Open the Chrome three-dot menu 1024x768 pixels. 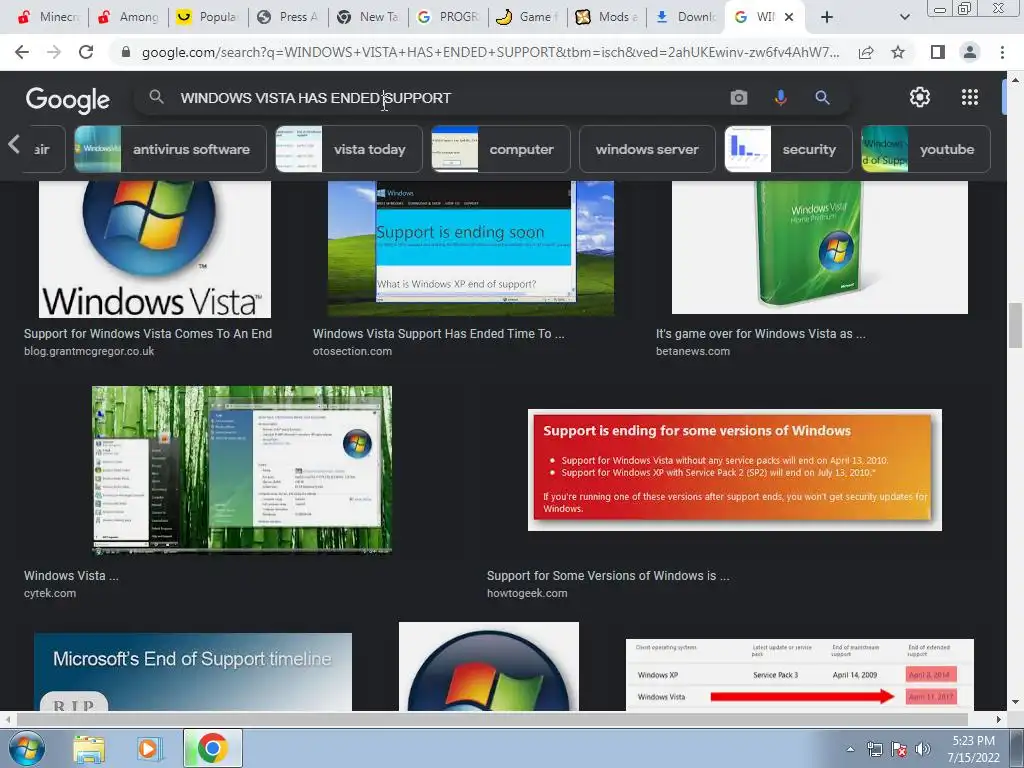(1002, 52)
